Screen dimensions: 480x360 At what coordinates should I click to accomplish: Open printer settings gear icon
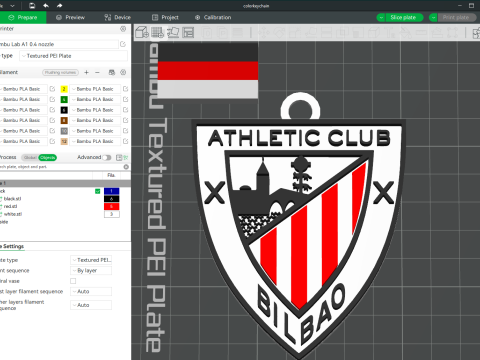[x=123, y=29]
